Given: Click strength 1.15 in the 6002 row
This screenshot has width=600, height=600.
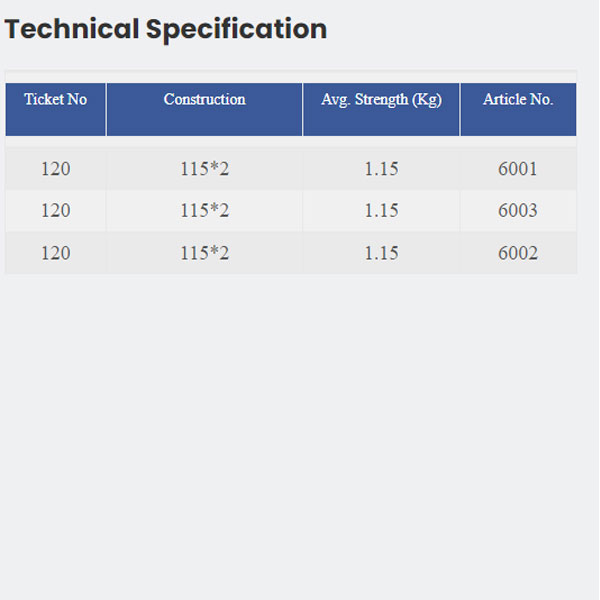Looking at the screenshot, I should click(x=381, y=253).
